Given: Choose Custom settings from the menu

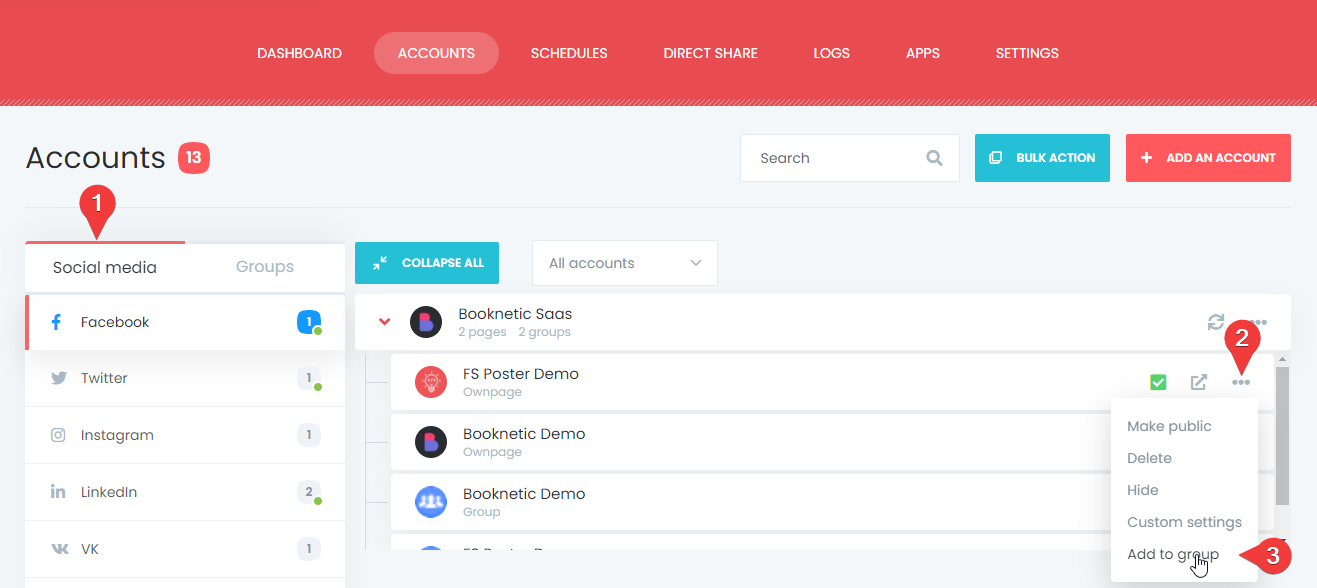Looking at the screenshot, I should click(1184, 522).
